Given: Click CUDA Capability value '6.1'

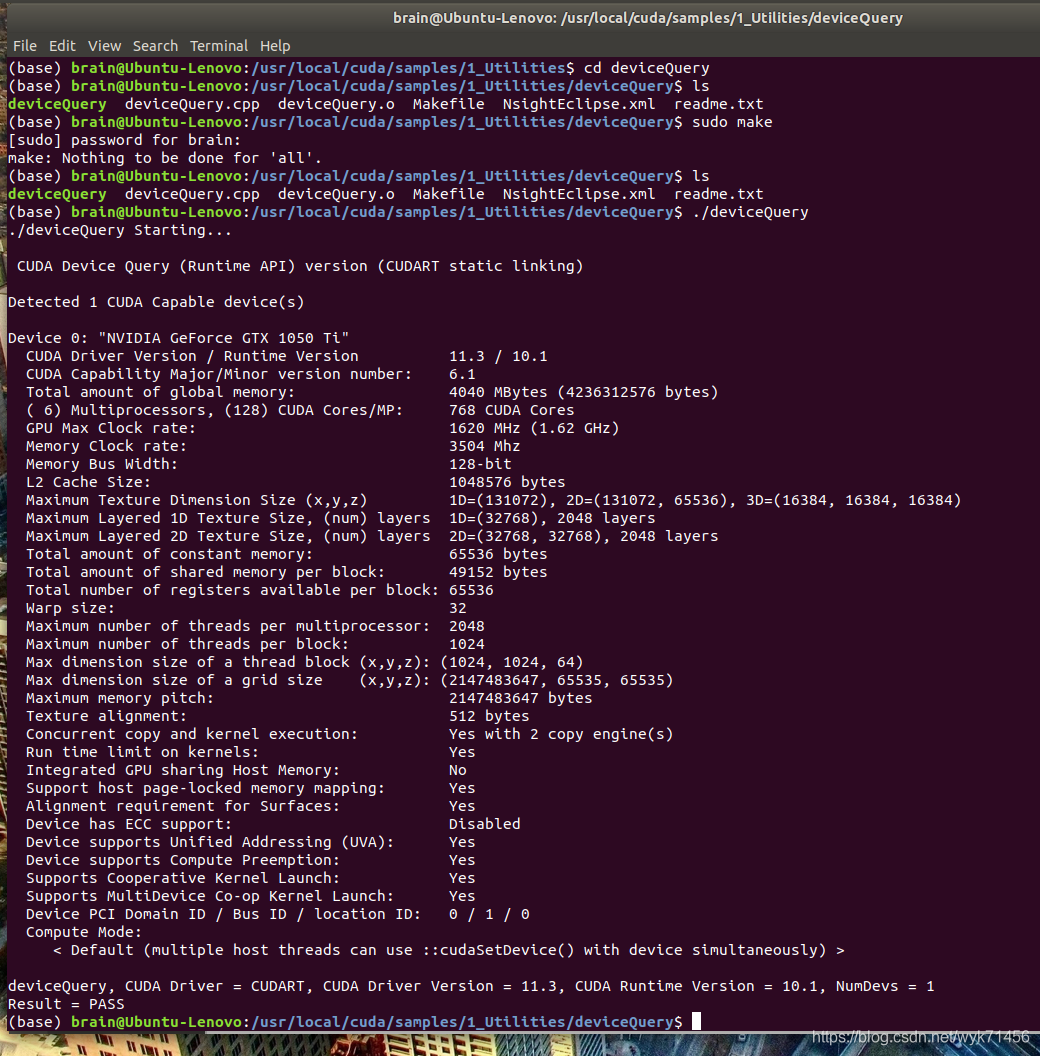Looking at the screenshot, I should pos(462,374).
